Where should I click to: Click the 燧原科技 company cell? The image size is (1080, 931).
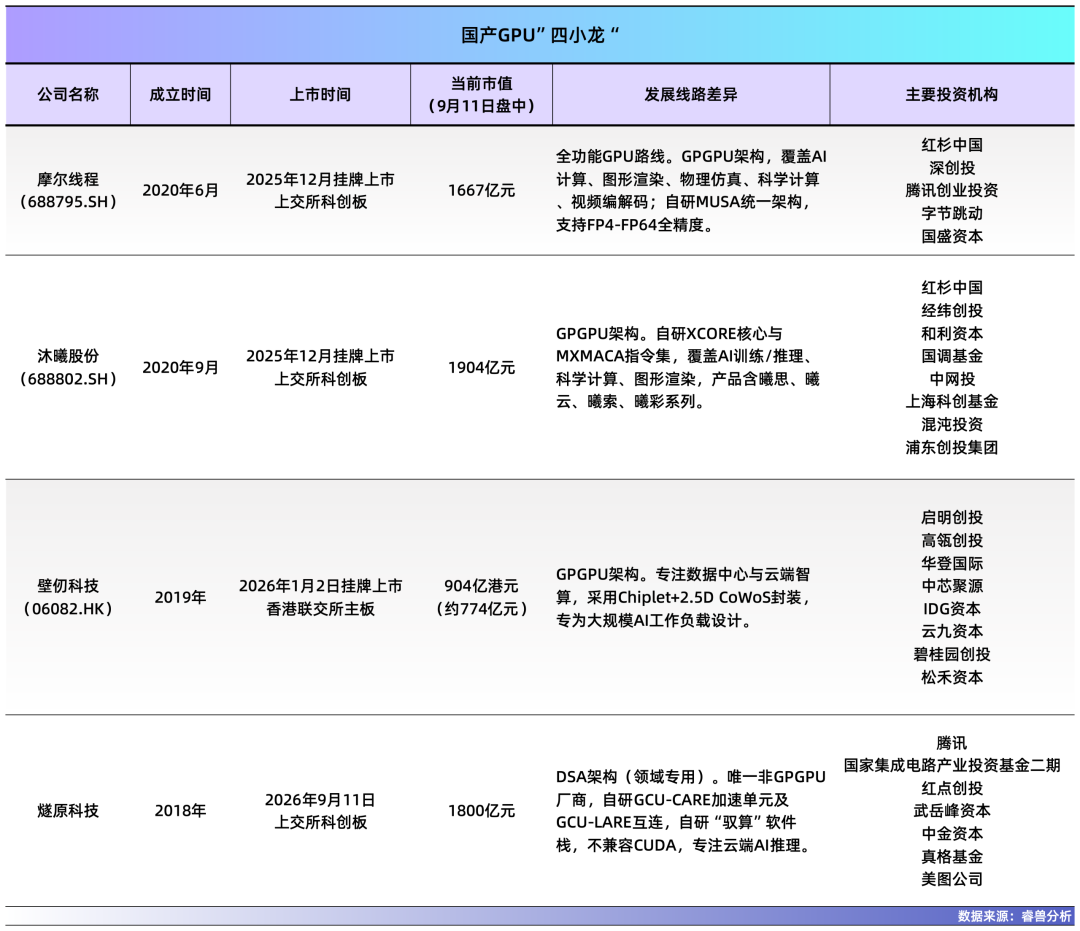(68, 810)
